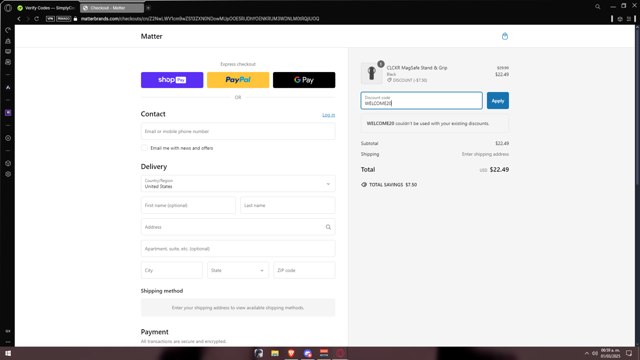This screenshot has width=640, height=360.
Task: Click the taskbar clock and date
Action: coord(610,353)
